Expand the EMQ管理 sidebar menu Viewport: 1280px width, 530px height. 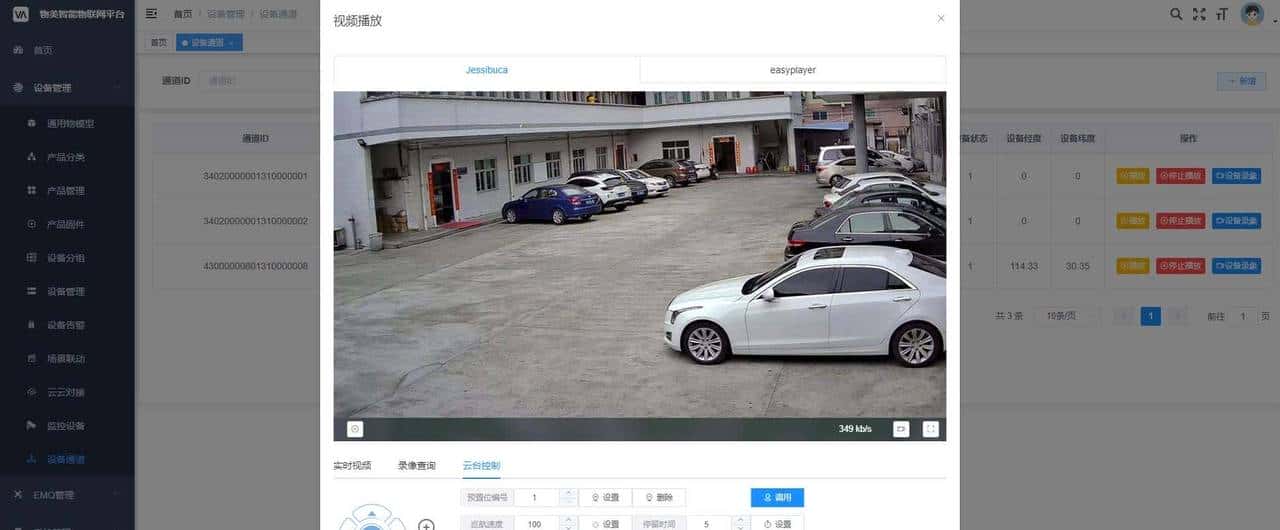coord(67,495)
